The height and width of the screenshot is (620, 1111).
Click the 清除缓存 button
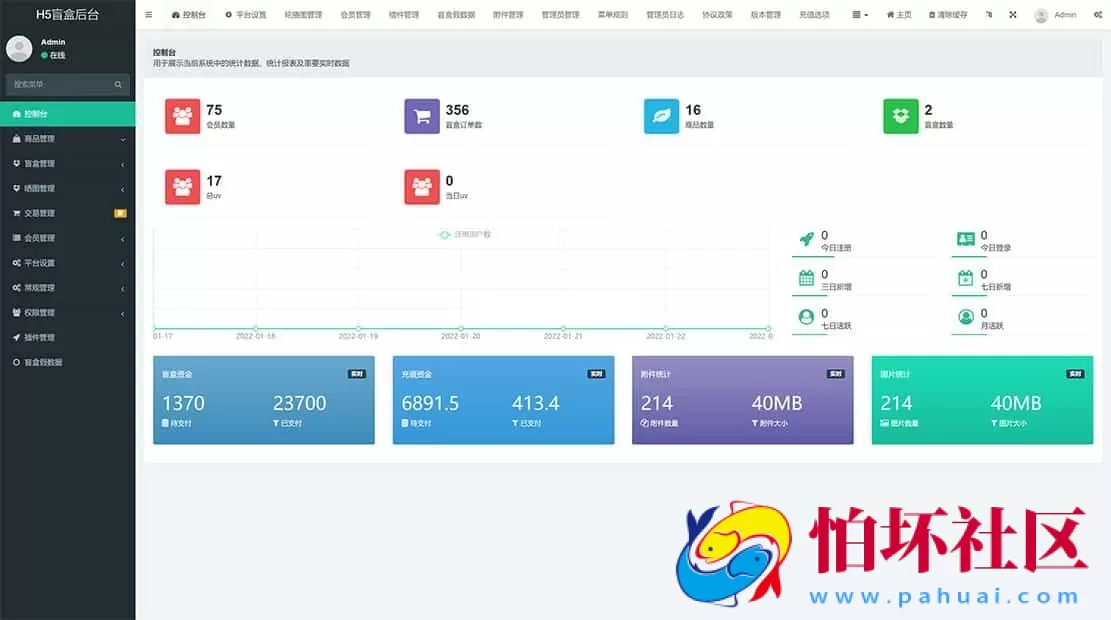[950, 14]
